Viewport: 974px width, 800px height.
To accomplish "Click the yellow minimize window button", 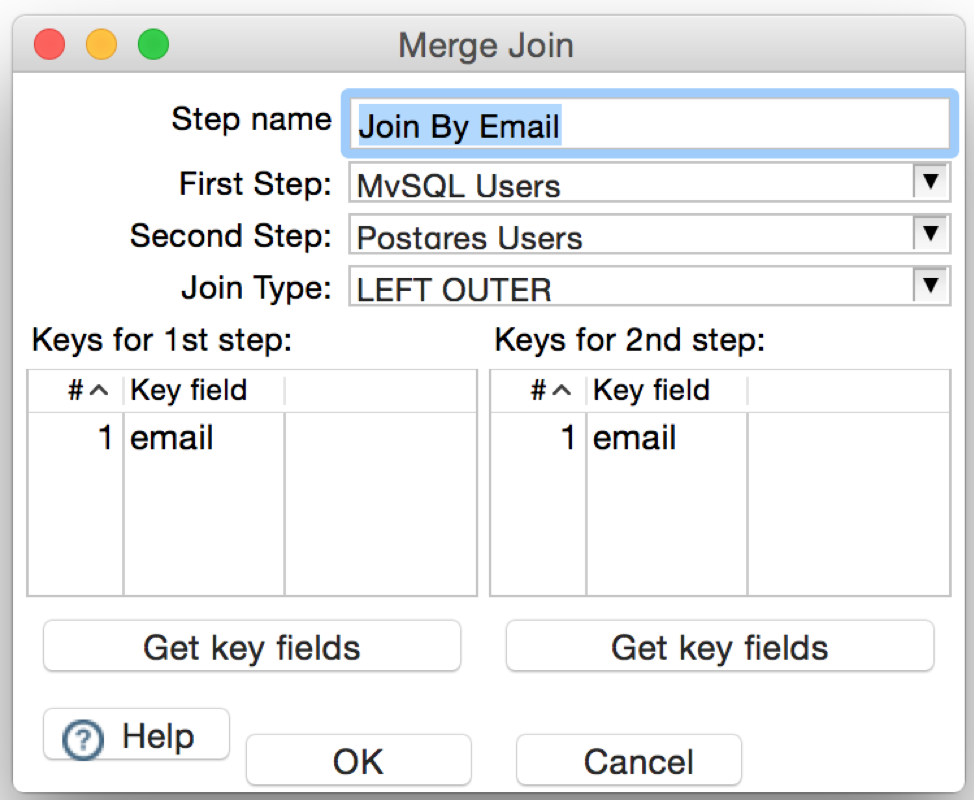I will [101, 45].
